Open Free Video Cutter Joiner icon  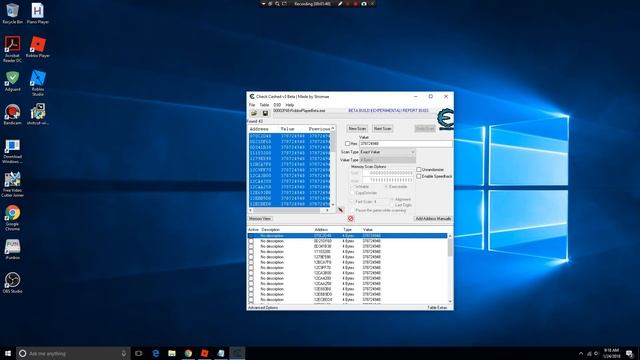pos(12,184)
